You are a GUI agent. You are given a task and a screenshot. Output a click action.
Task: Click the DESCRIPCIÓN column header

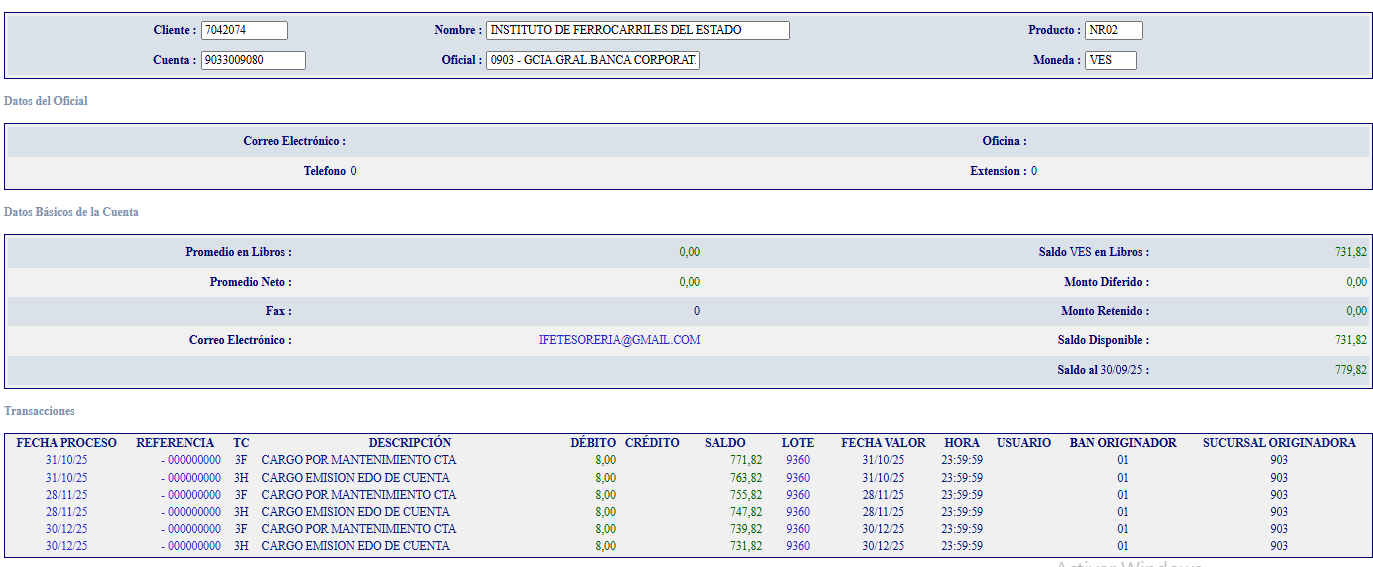pos(409,443)
